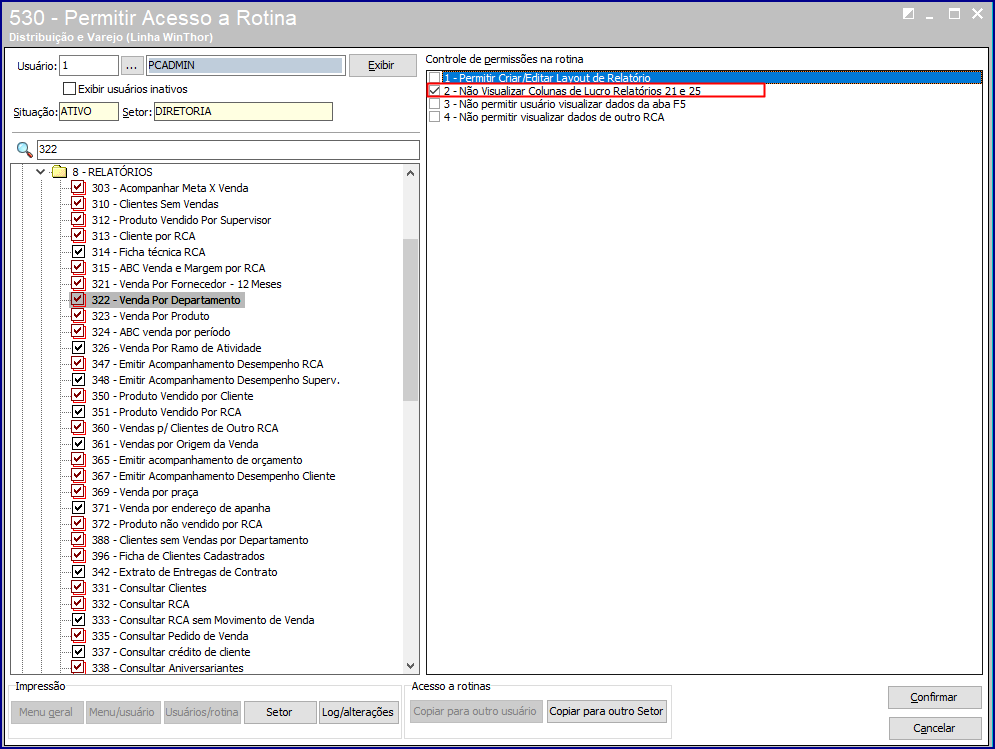Click the Setor print button
Viewport: 995px width, 749px height.
point(280,712)
